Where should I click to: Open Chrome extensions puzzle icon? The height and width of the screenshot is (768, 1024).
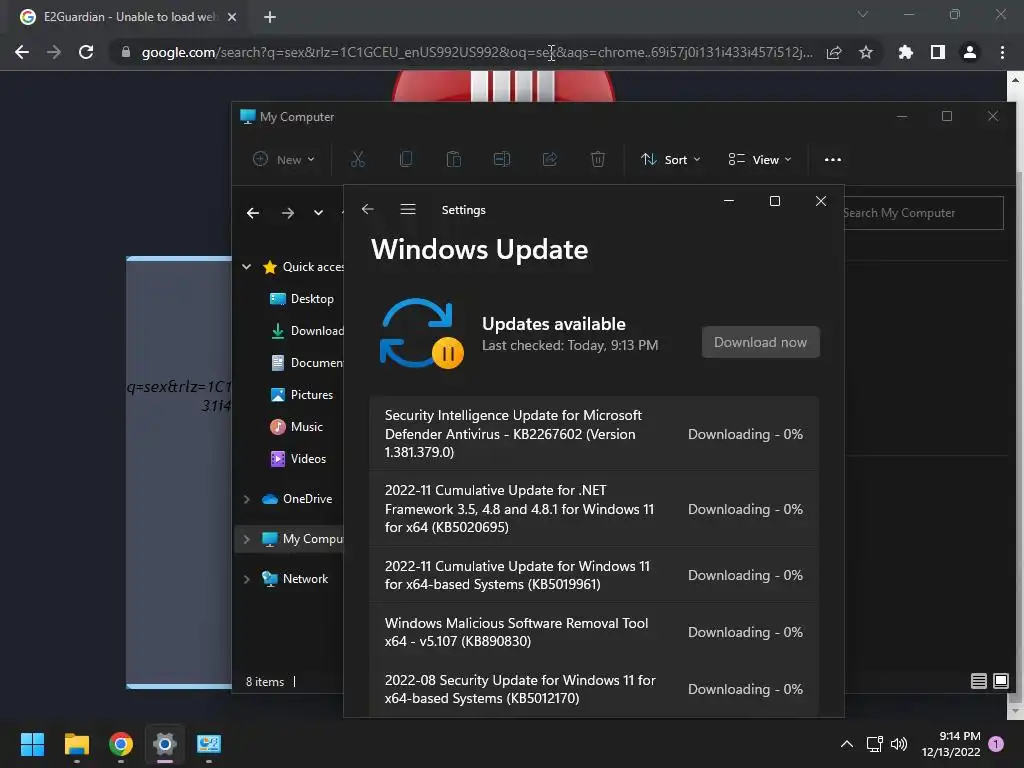click(x=906, y=52)
